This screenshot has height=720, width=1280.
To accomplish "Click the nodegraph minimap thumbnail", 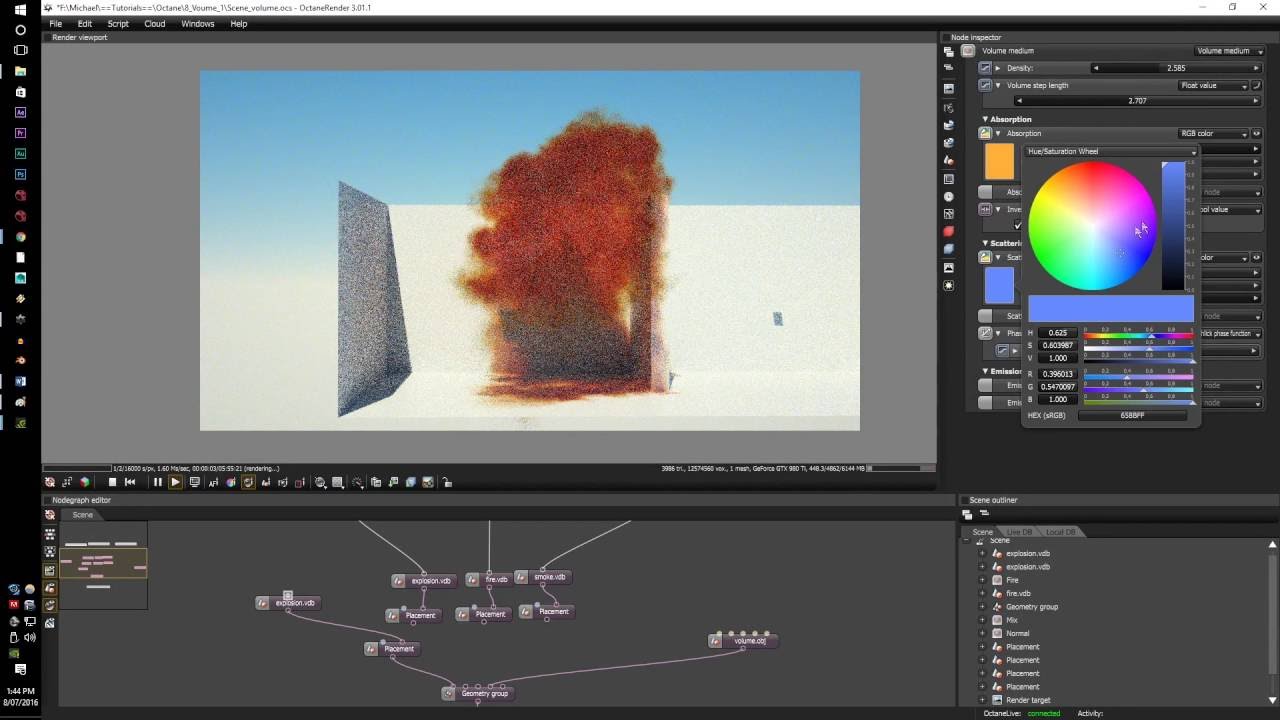I will (x=103, y=565).
